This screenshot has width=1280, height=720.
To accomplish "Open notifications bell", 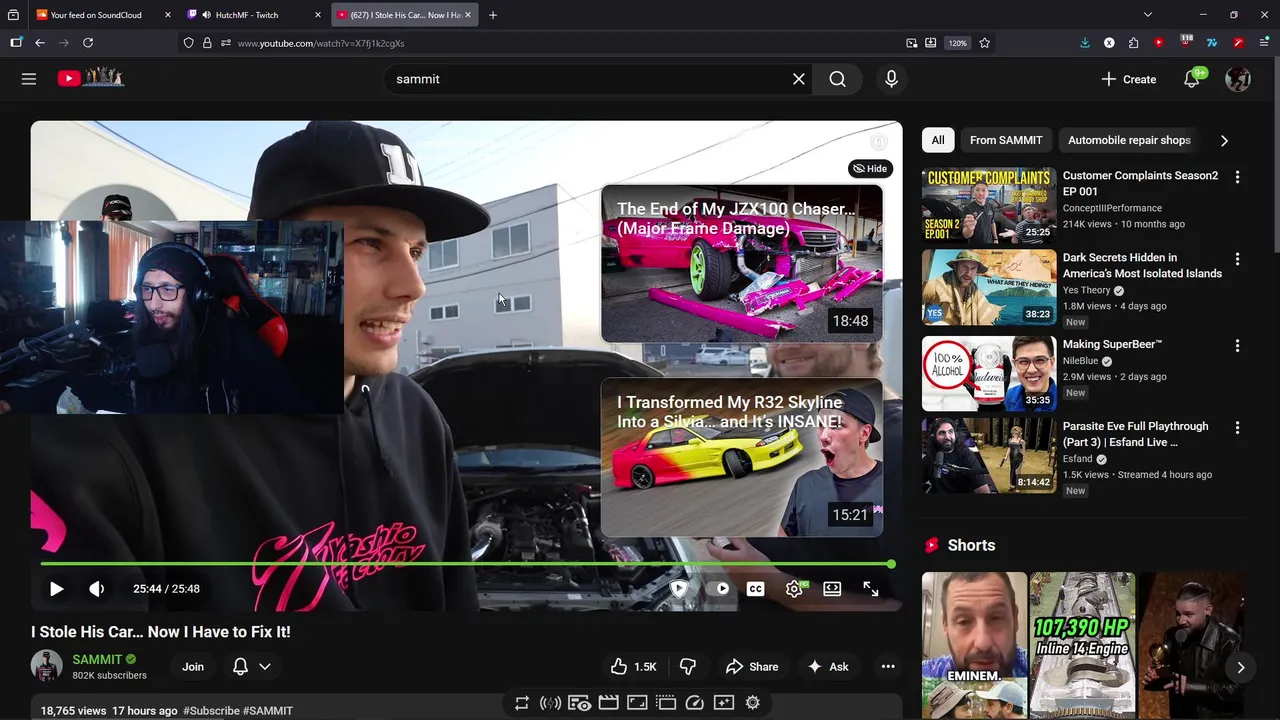I will (1192, 79).
